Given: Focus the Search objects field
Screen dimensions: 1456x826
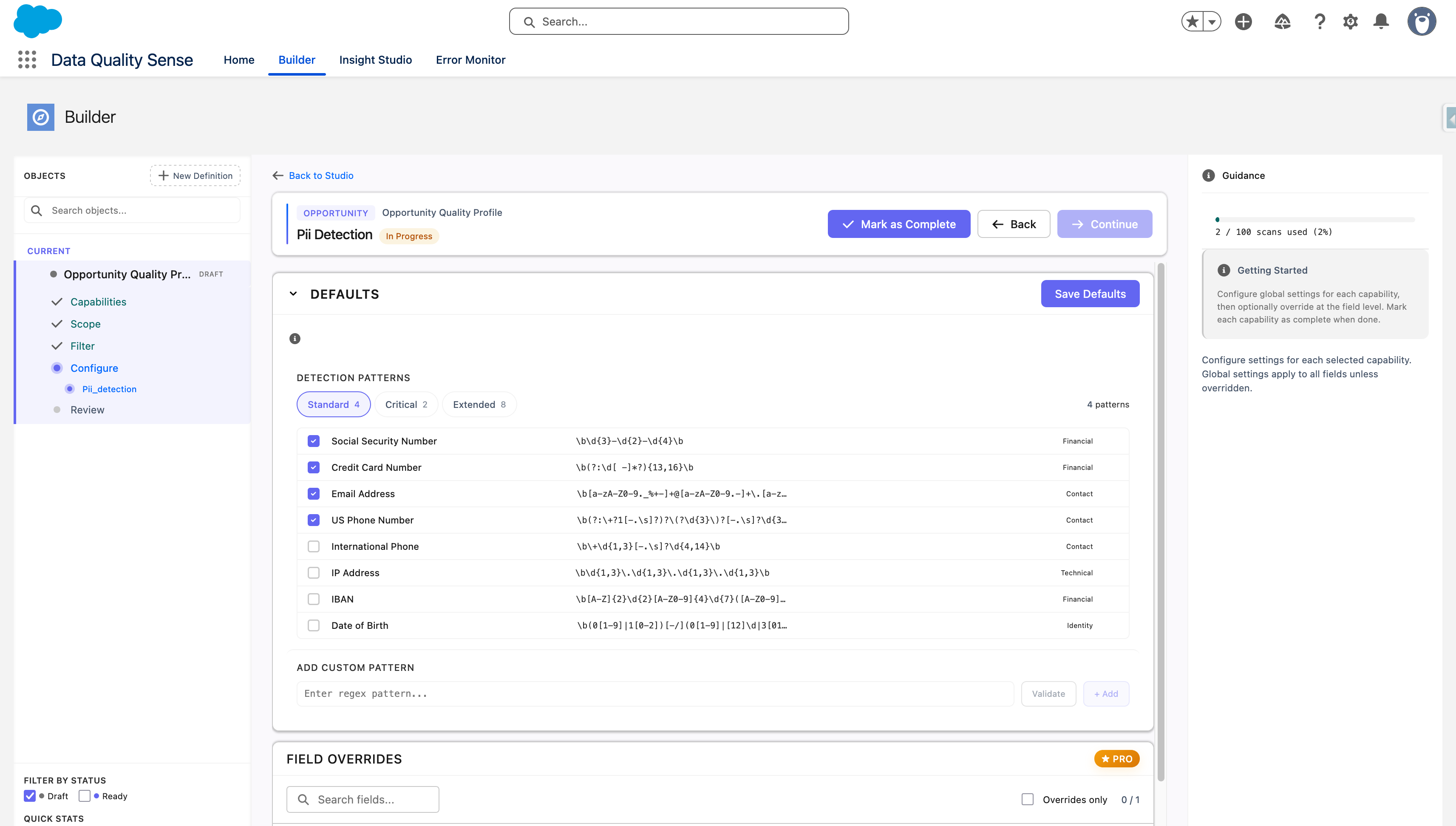Looking at the screenshot, I should 132,210.
